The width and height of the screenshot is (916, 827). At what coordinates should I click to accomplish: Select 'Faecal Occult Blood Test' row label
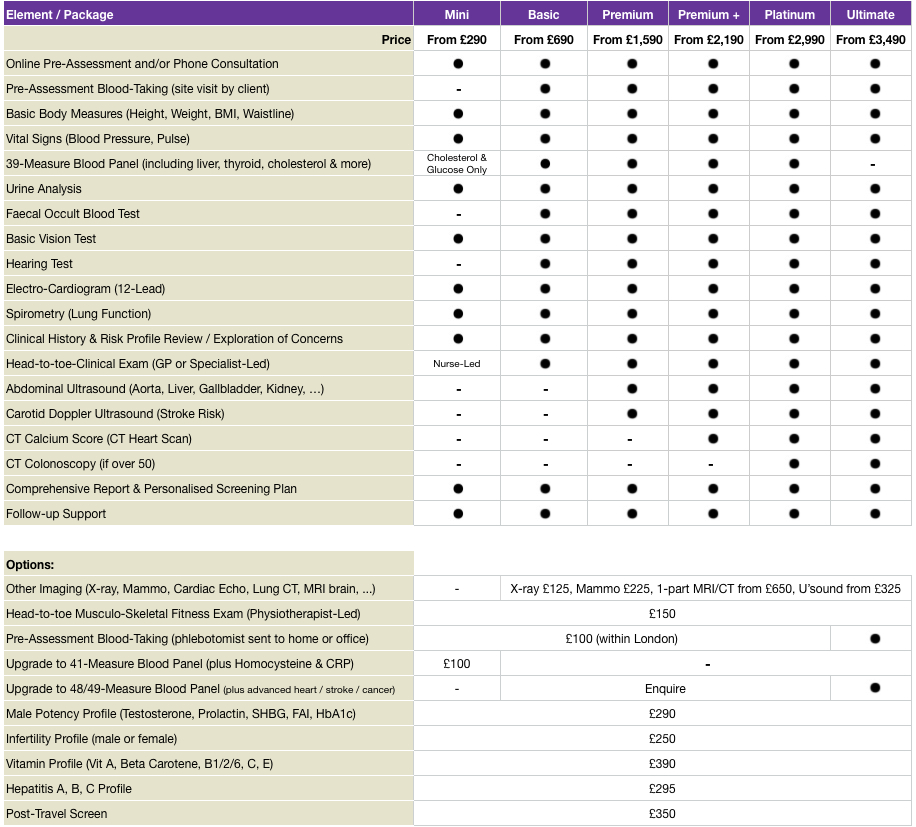pyautogui.click(x=73, y=214)
